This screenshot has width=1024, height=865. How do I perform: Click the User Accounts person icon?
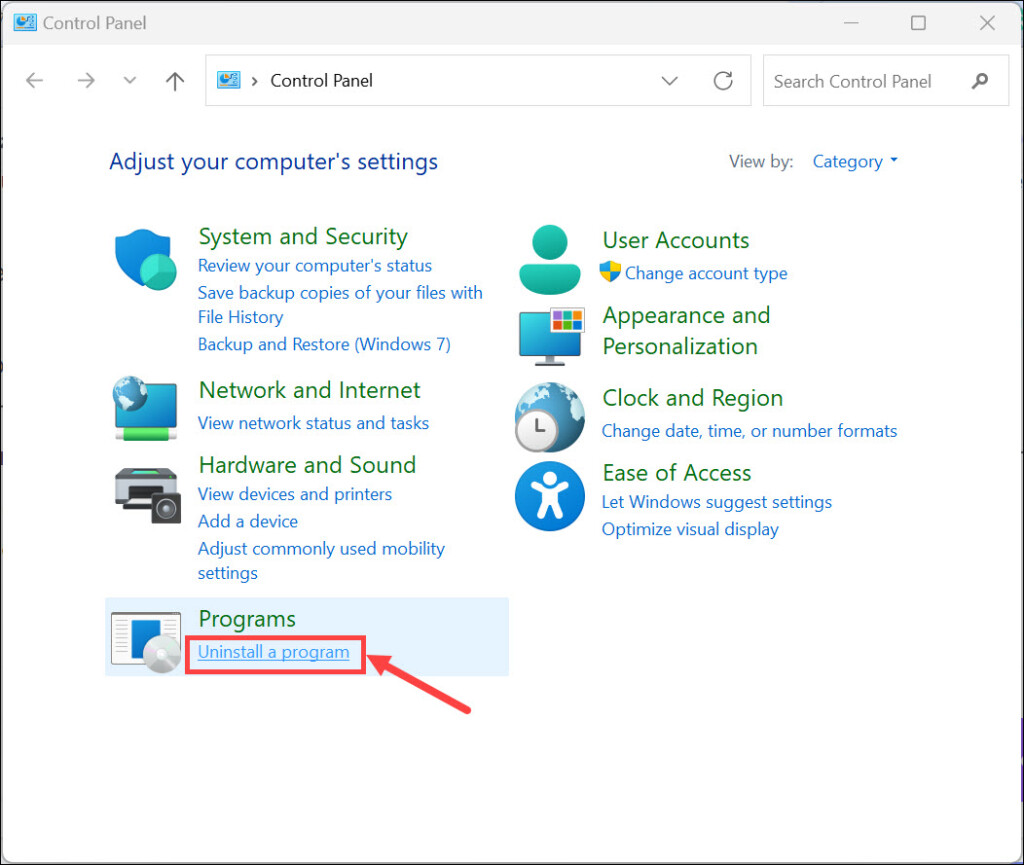(550, 259)
